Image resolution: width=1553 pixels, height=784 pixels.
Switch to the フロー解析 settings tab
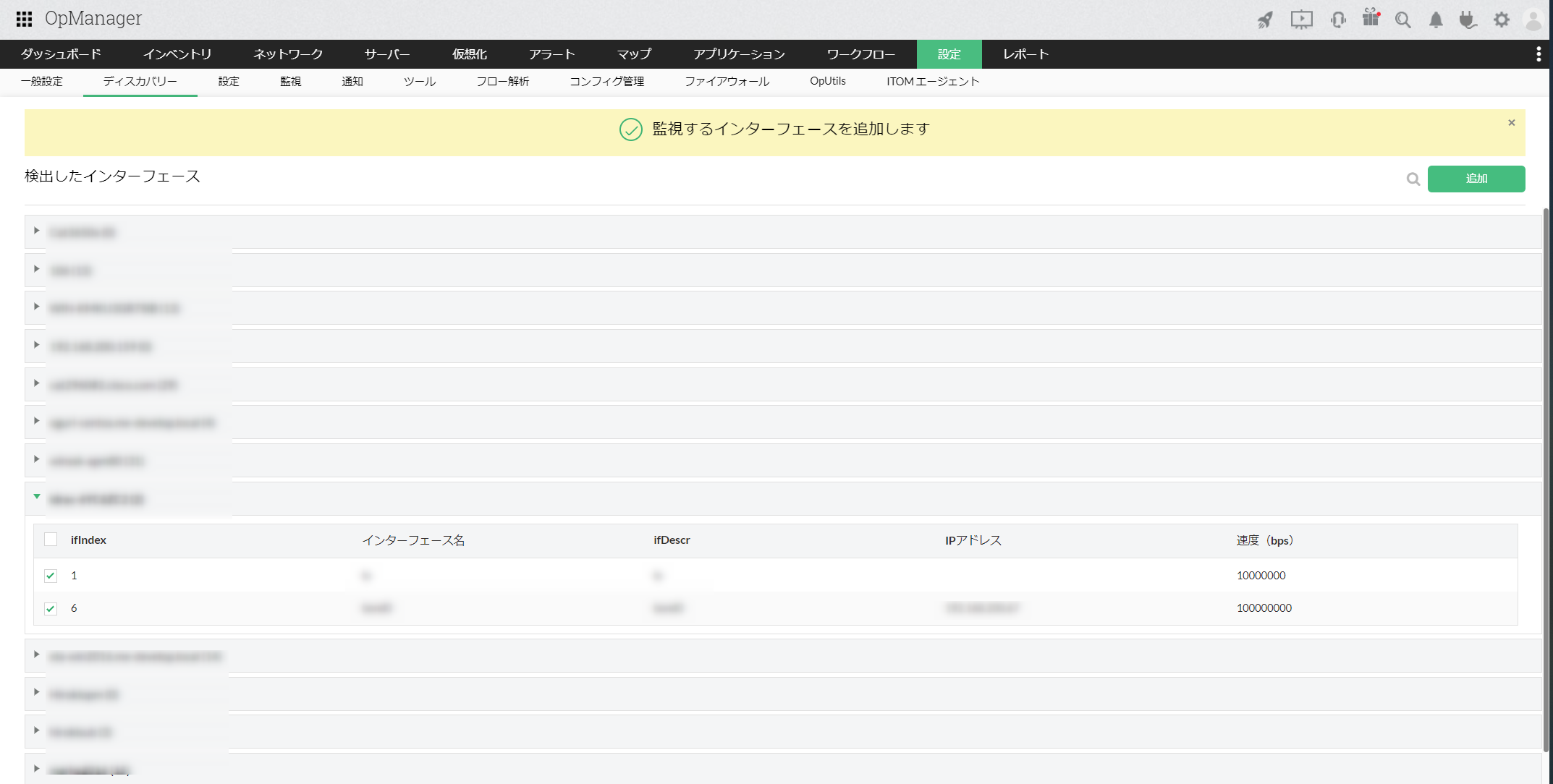pyautogui.click(x=502, y=82)
